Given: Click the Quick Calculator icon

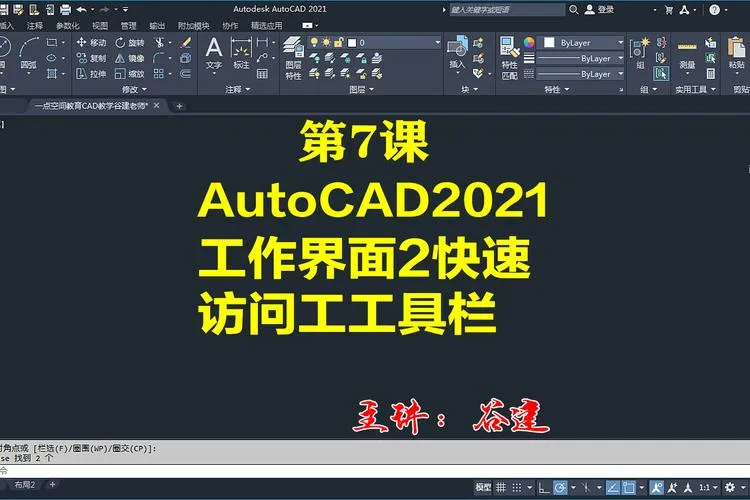Looking at the screenshot, I should (x=711, y=74).
